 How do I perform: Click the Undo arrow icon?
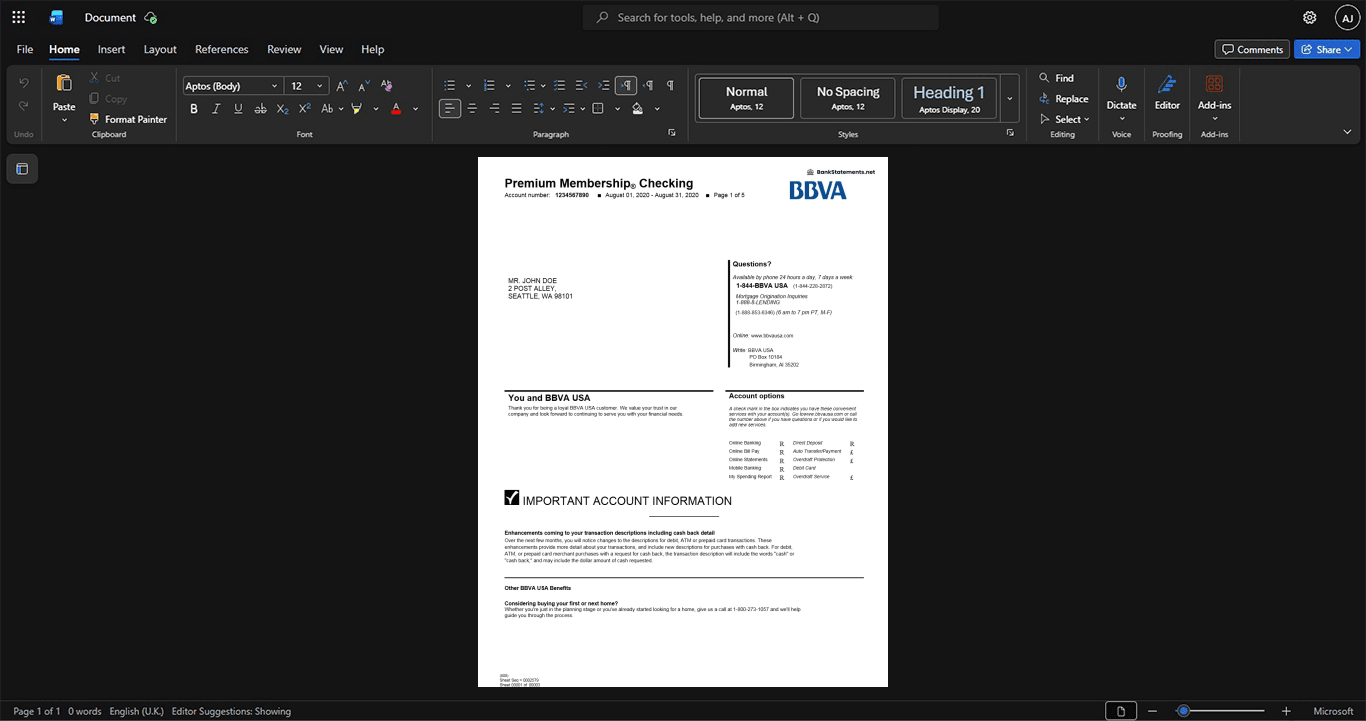[x=24, y=82]
